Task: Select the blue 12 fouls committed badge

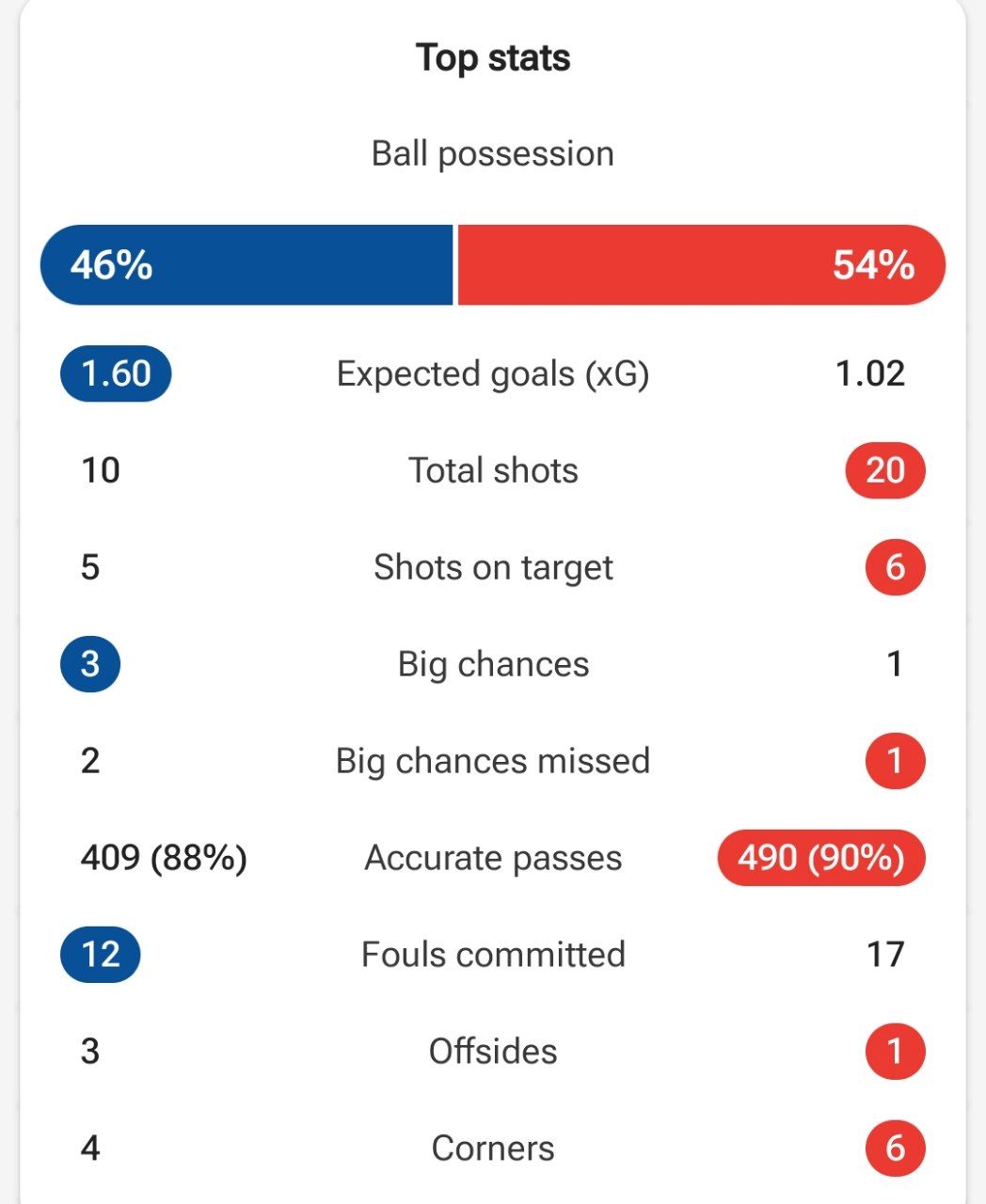Action: click(101, 955)
